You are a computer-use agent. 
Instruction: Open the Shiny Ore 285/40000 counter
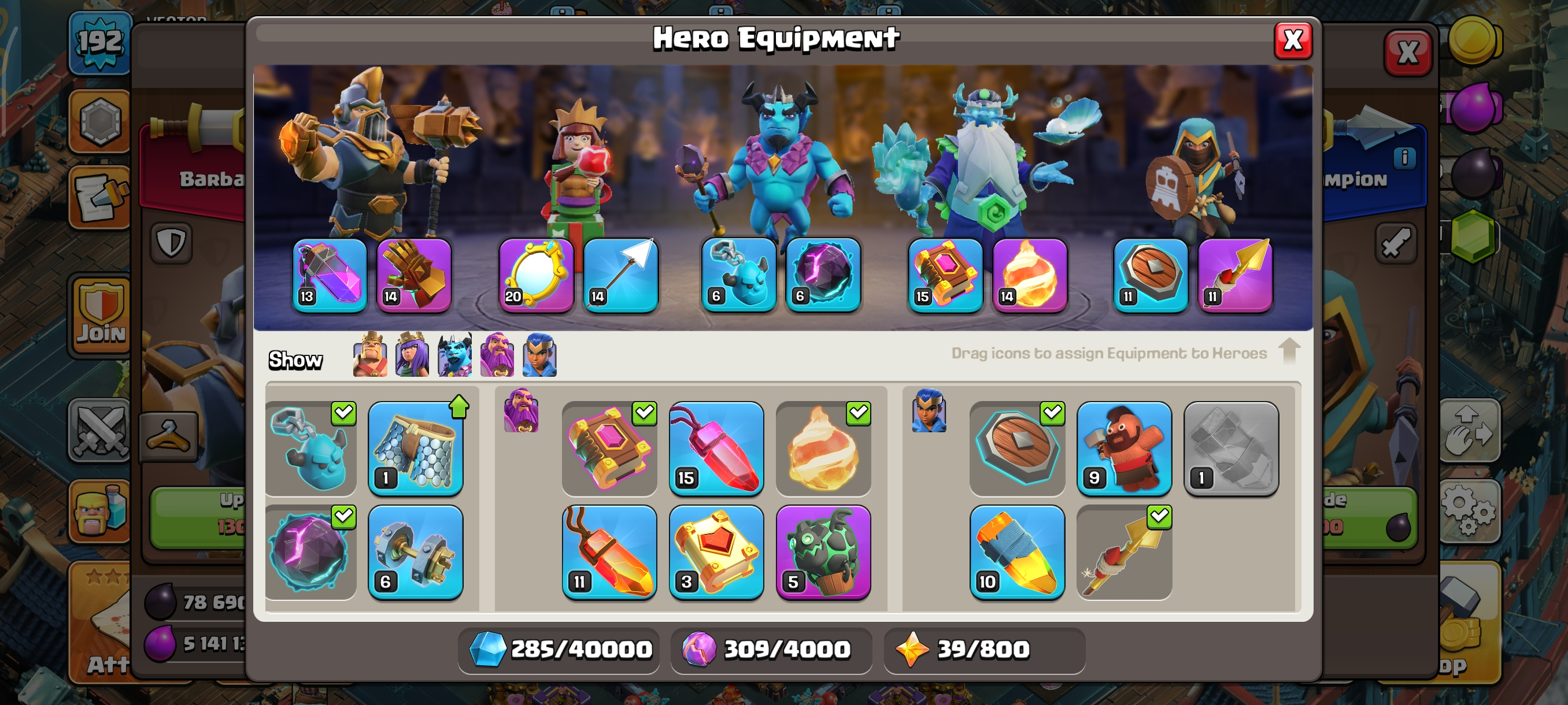pyautogui.click(x=559, y=650)
